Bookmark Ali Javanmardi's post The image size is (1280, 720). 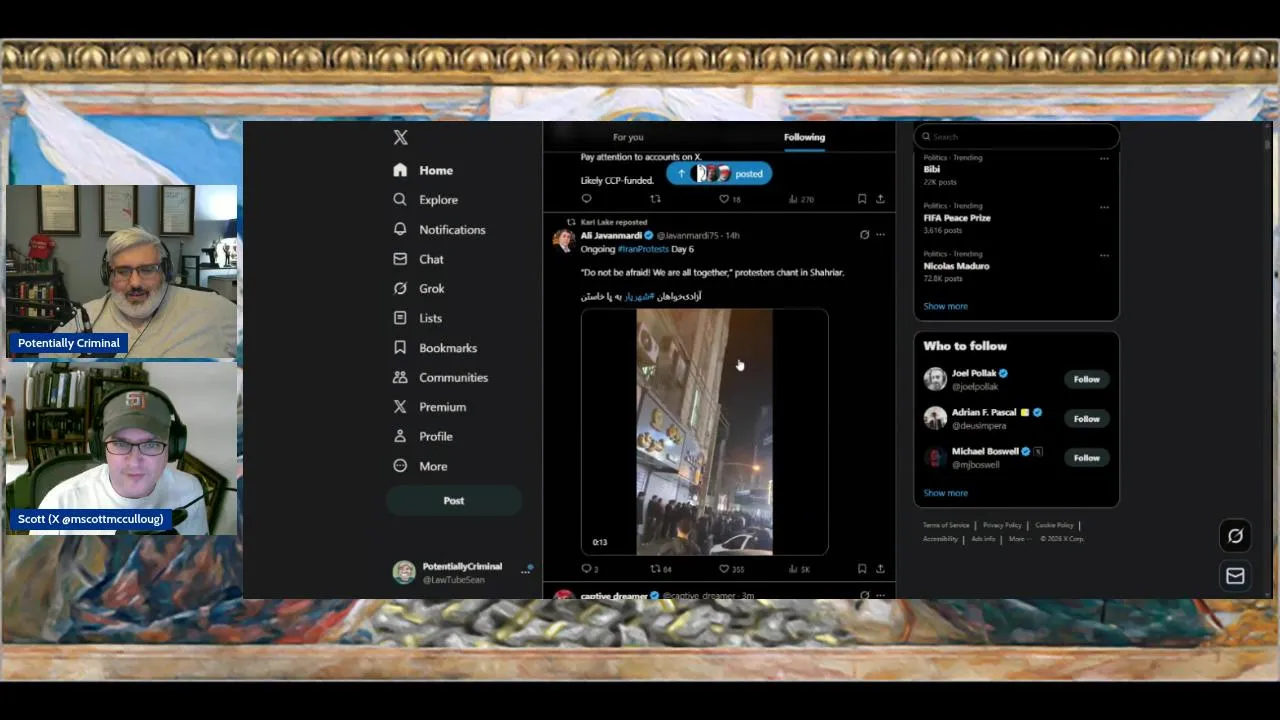click(x=861, y=569)
